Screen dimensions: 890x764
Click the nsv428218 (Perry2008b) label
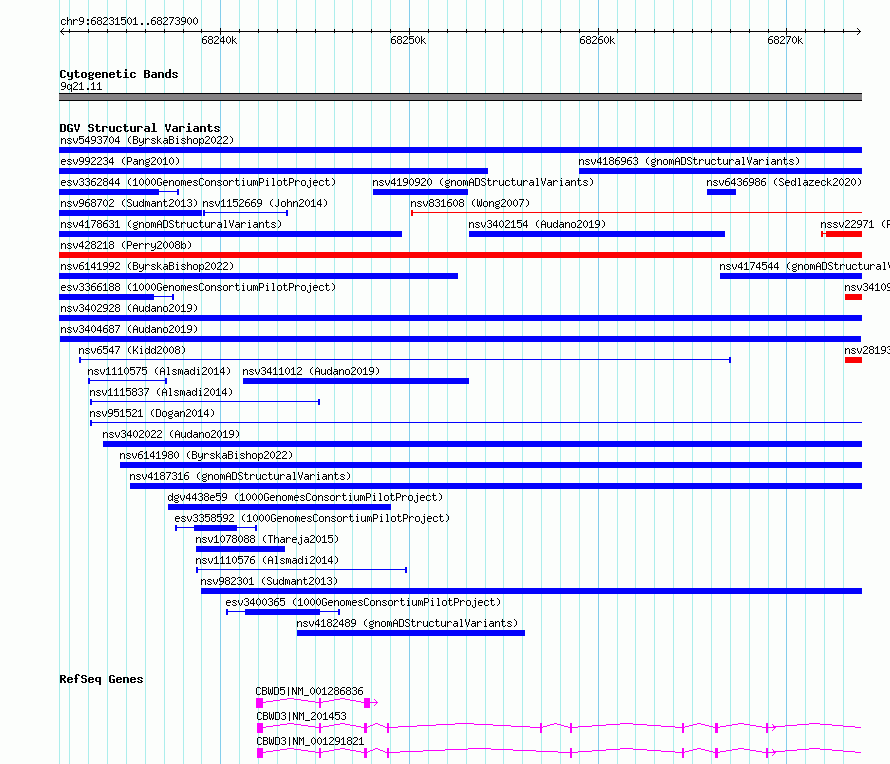click(126, 245)
